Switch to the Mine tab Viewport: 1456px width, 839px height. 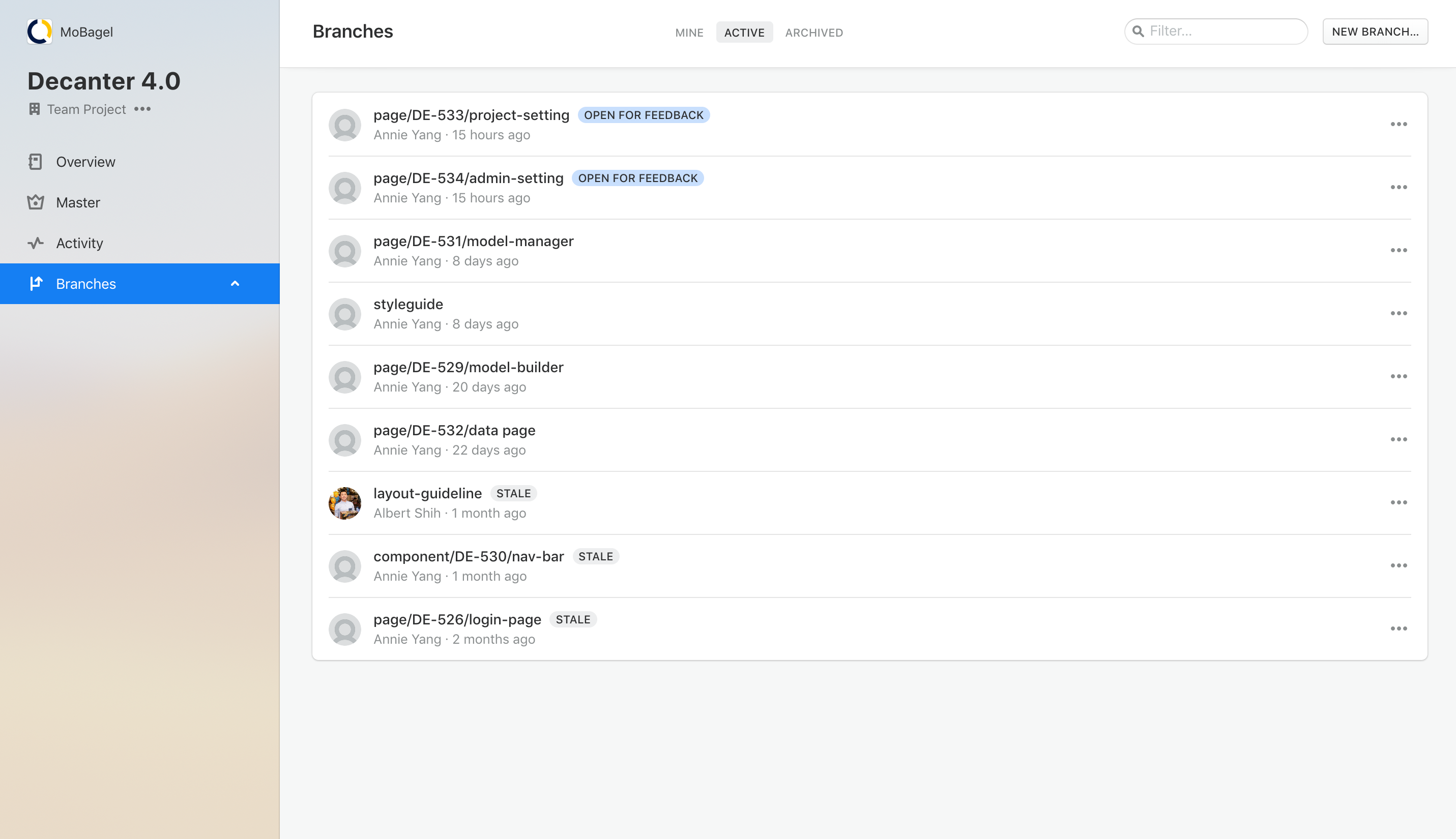tap(689, 33)
